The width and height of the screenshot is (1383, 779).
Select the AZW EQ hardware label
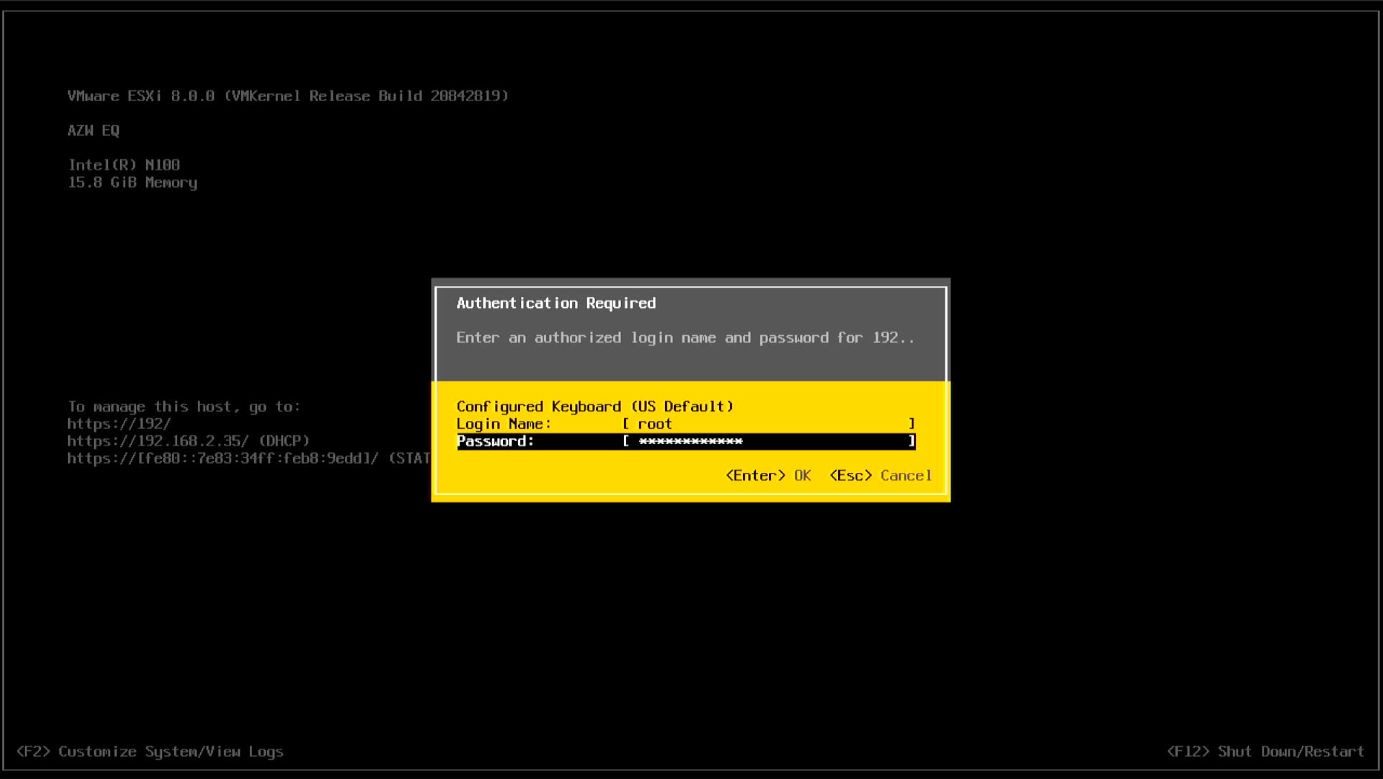tap(93, 131)
